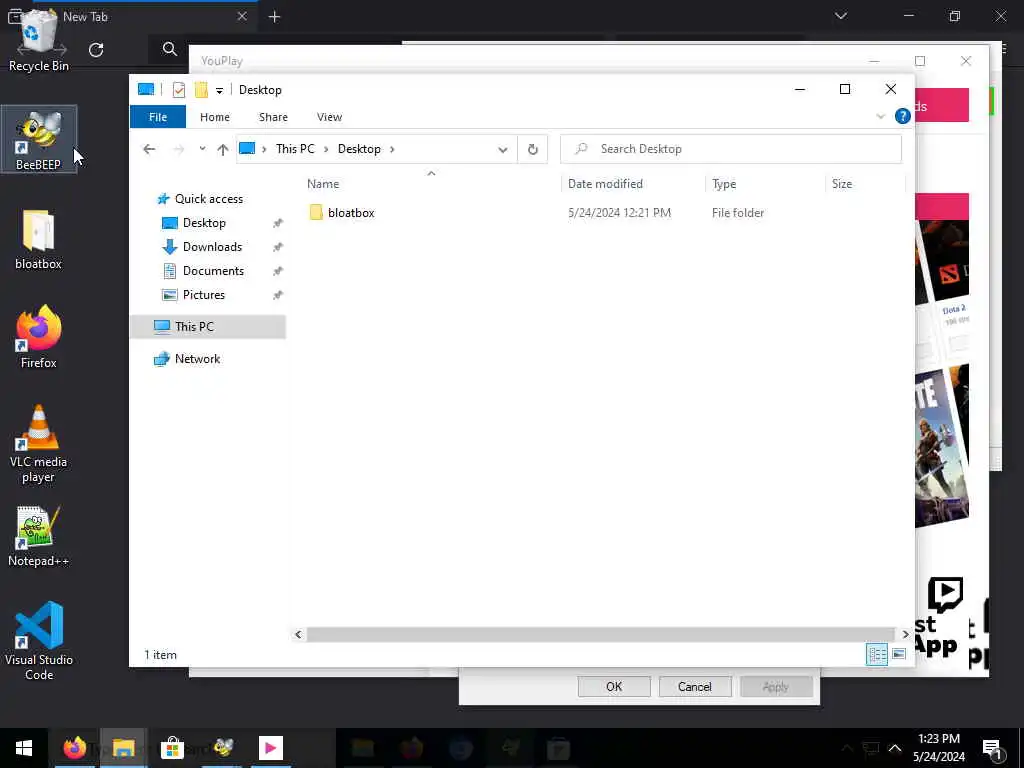Click the browser search magnifier icon
This screenshot has height=768, width=1024.
[170, 49]
